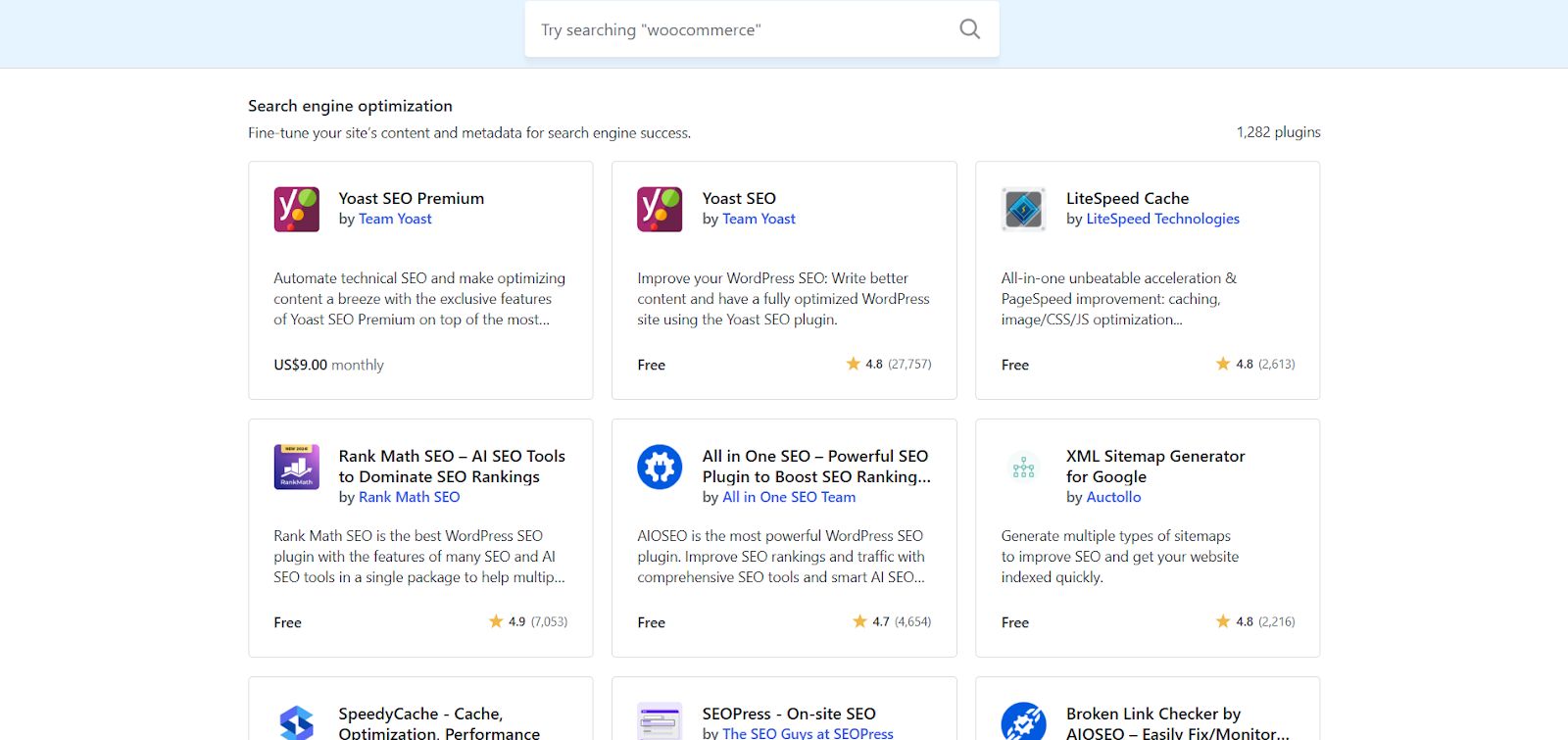This screenshot has width=1568, height=740.
Task: Open the Yoast SEO Premium plugin icon
Action: coord(297,209)
